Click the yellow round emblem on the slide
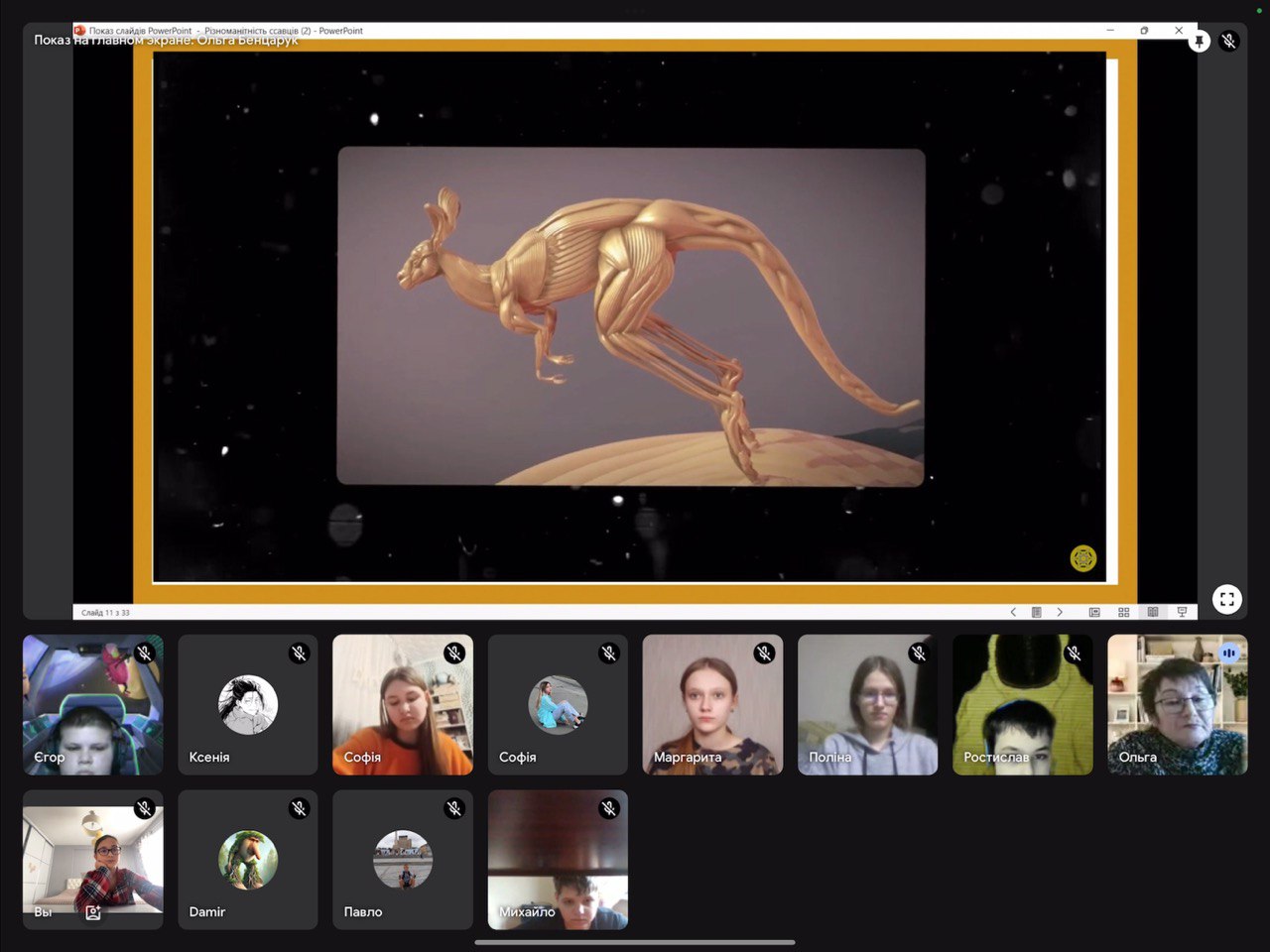1270x952 pixels. point(1082,558)
